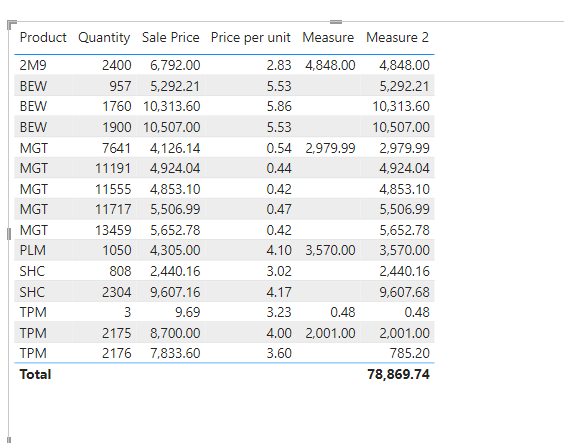Select sale price 8,700.00
The width and height of the screenshot is (564, 443).
point(175,333)
